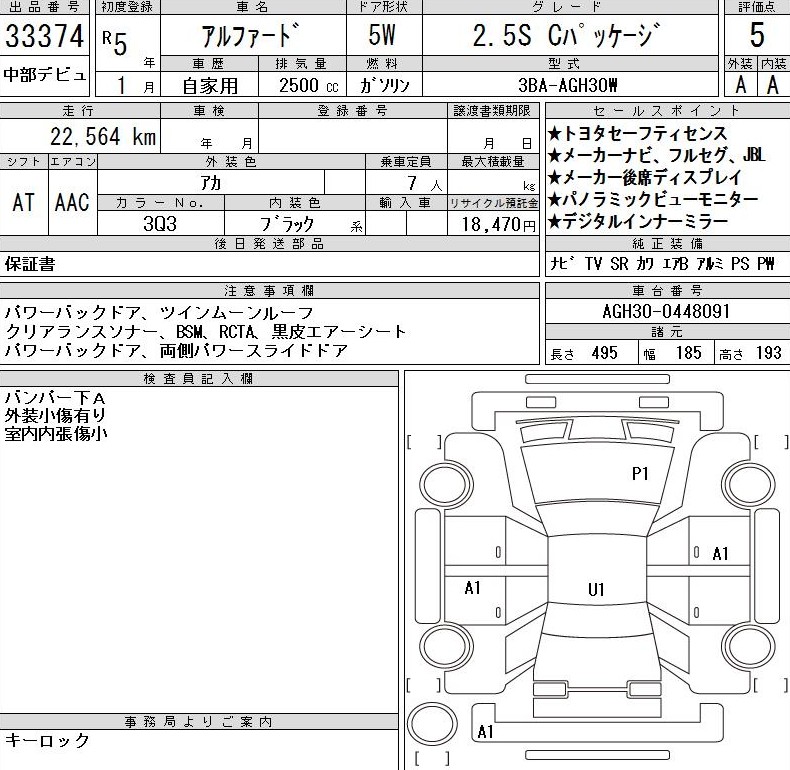Click the AAC air conditioner cell
Image resolution: width=790 pixels, height=770 pixels.
coord(72,203)
